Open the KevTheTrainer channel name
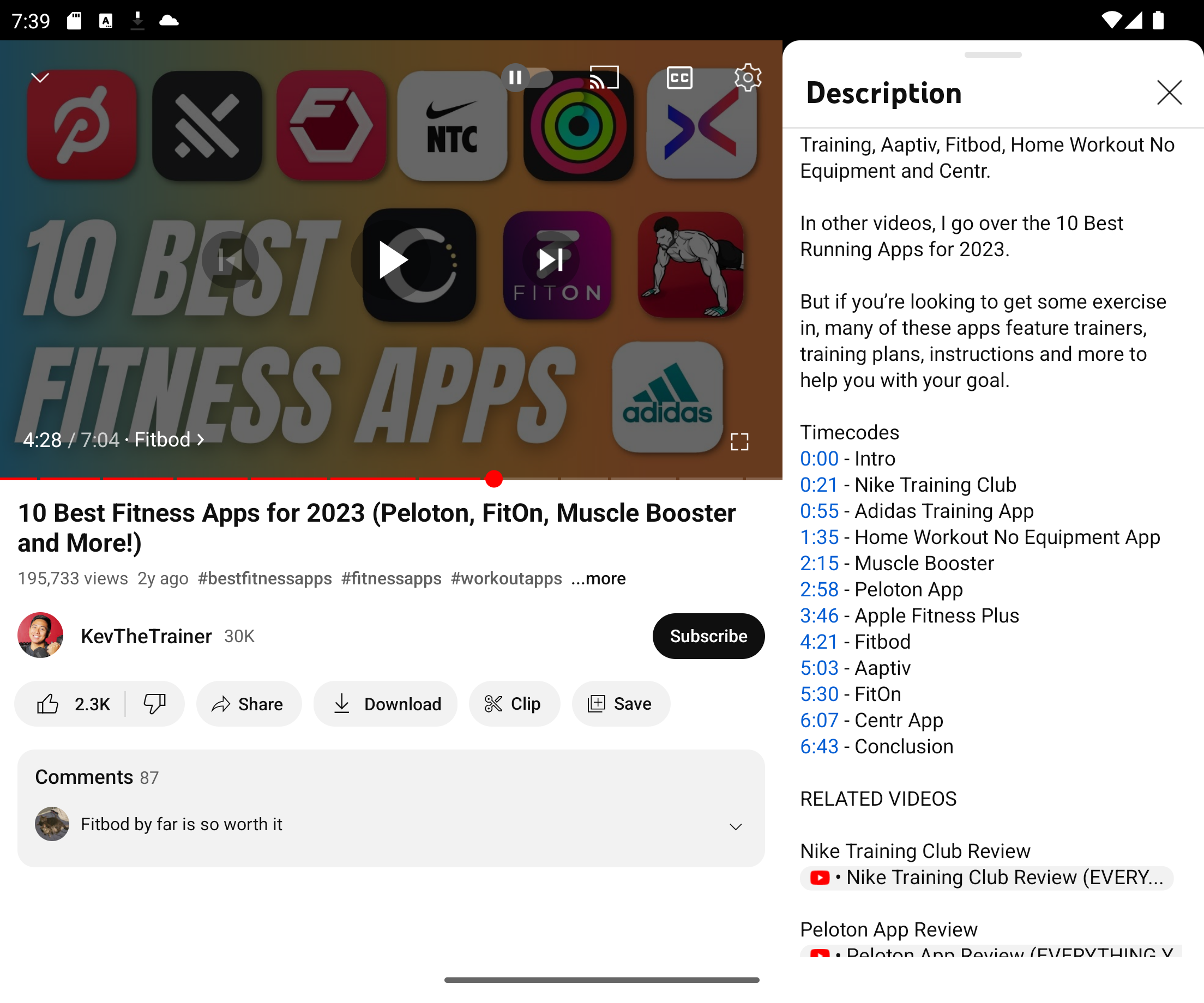1204x1003 pixels. 146,636
